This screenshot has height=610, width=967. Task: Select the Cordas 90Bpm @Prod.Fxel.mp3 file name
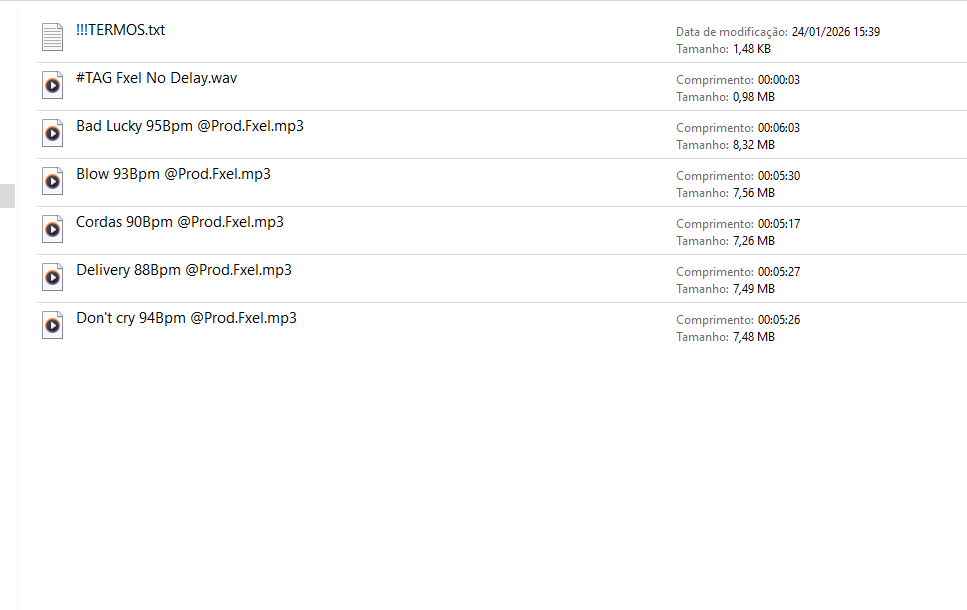point(180,222)
